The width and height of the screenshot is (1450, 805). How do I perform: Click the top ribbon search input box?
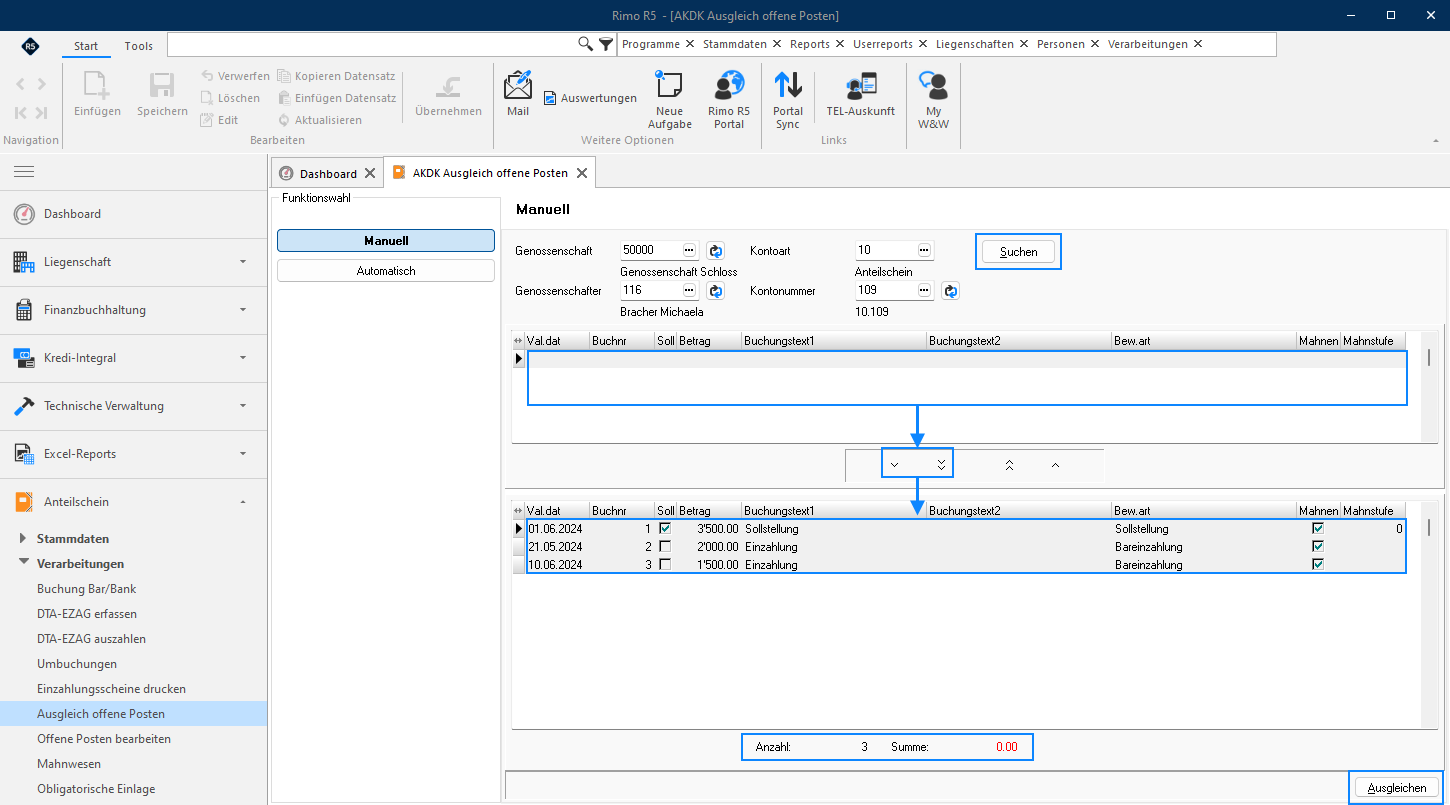pyautogui.click(x=372, y=44)
